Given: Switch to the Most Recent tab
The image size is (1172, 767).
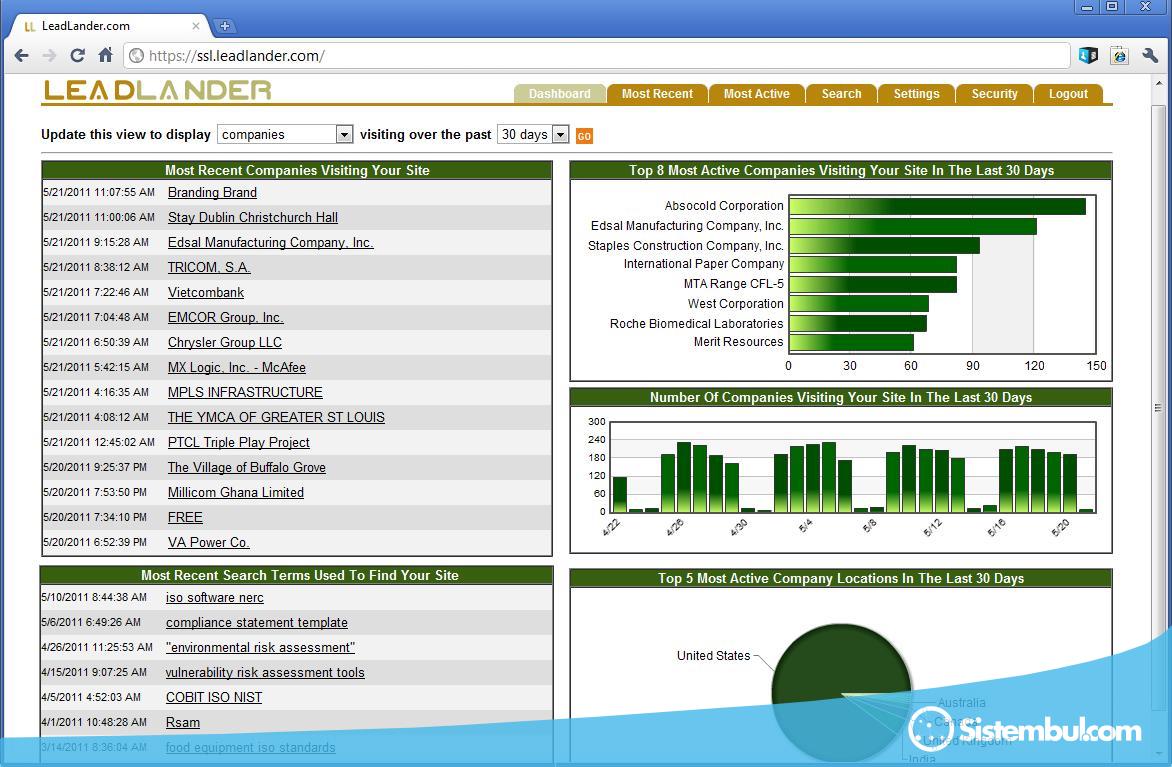Looking at the screenshot, I should pyautogui.click(x=657, y=94).
